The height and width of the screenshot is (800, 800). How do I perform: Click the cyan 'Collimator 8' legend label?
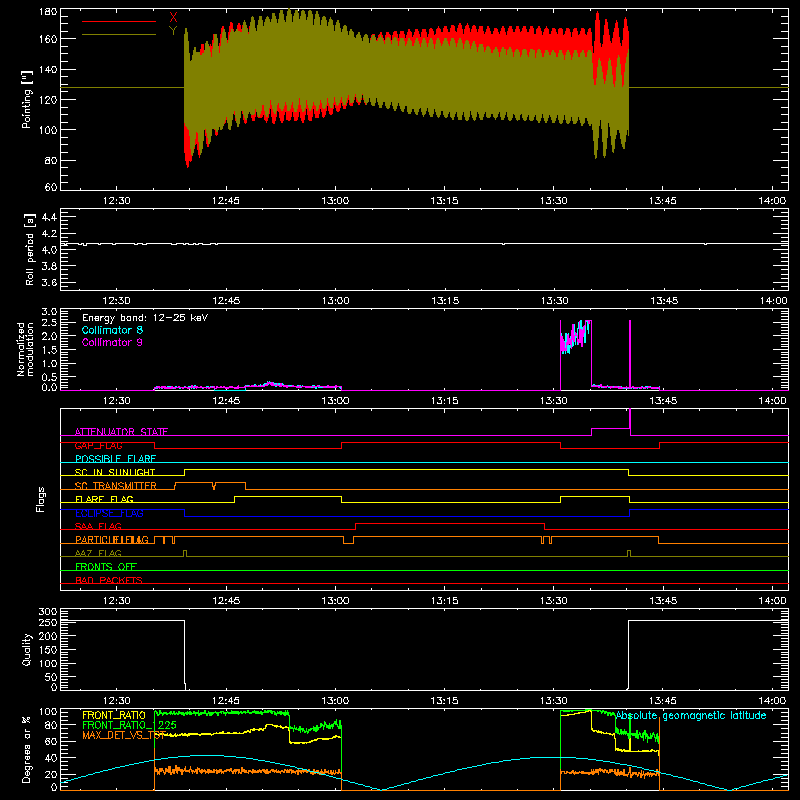[x=112, y=330]
